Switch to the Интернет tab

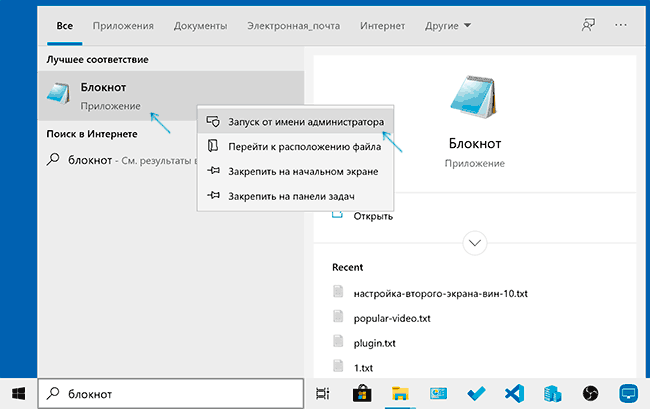382,26
